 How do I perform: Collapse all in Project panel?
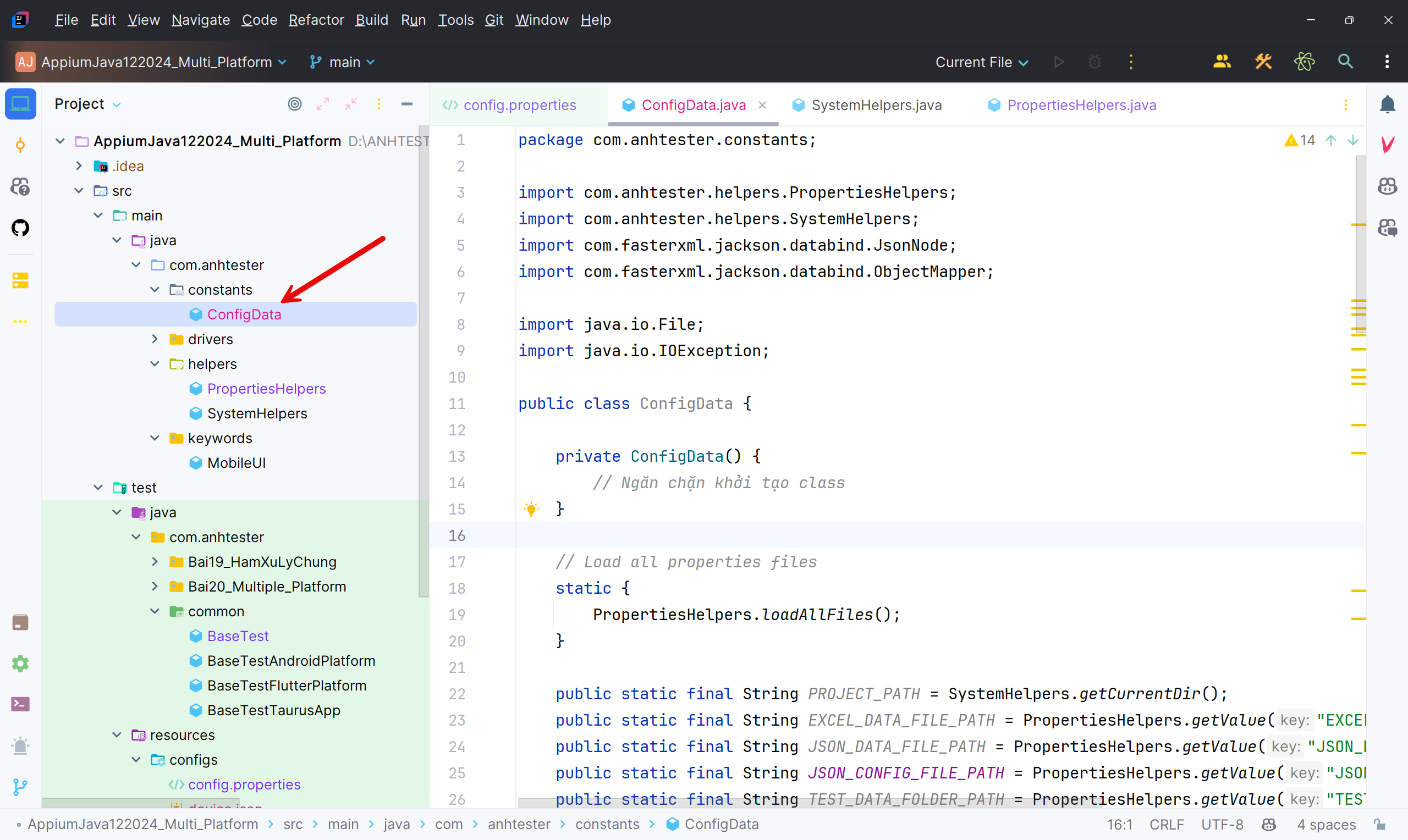click(351, 104)
